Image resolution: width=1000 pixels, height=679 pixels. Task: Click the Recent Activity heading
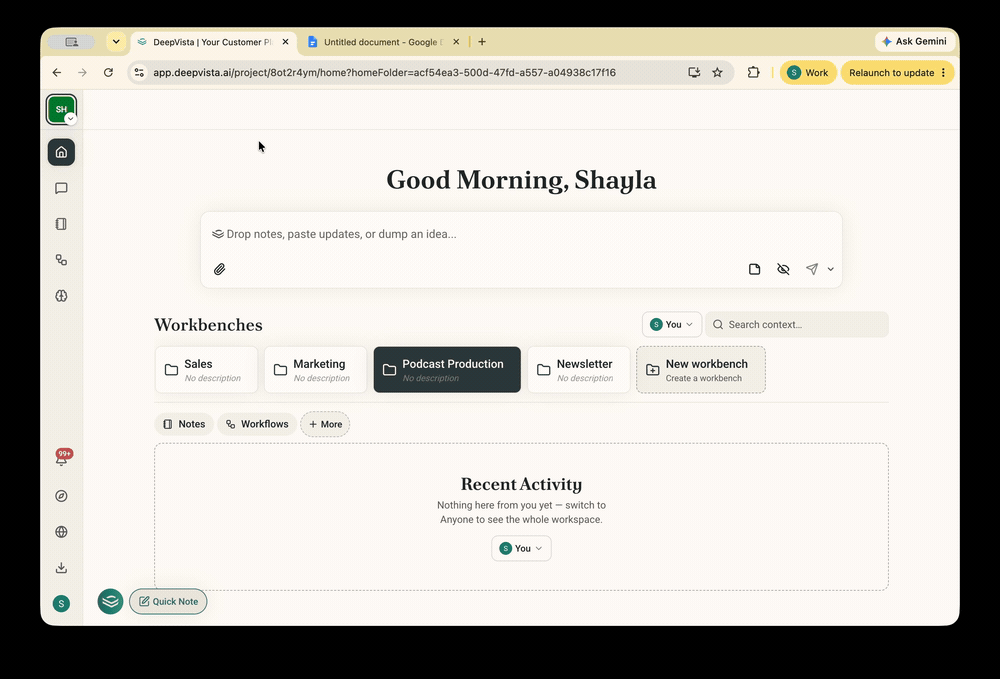point(521,485)
